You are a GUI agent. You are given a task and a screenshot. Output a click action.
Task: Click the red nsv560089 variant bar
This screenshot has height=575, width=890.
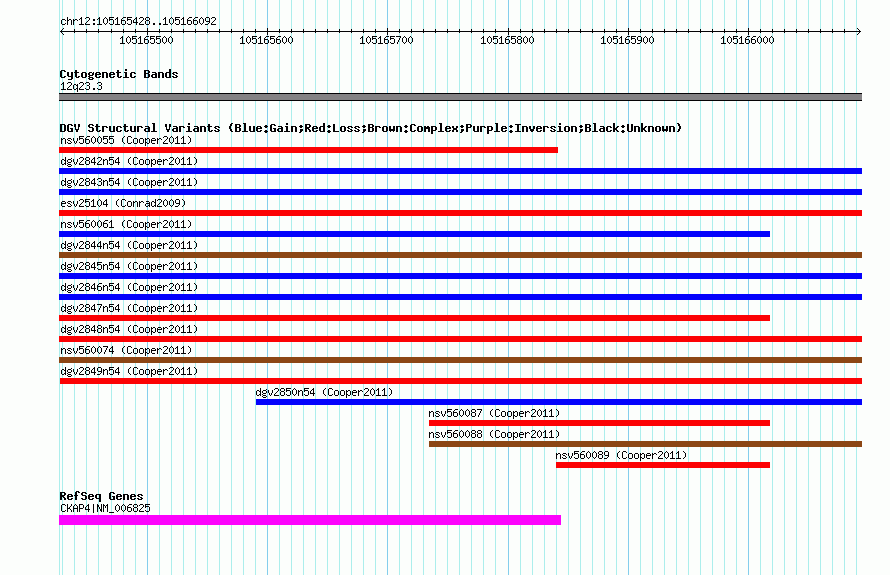point(663,465)
